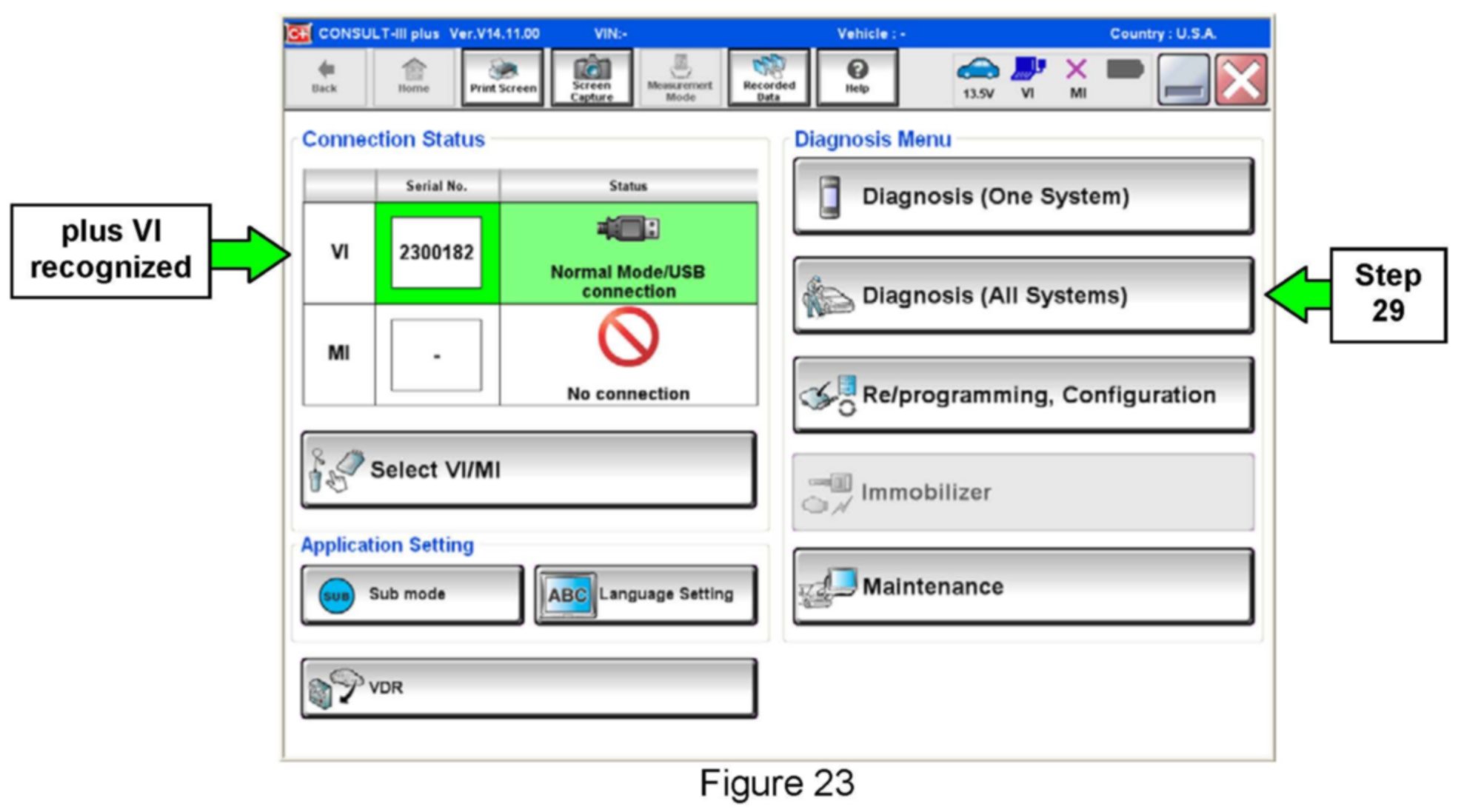Open Language Setting
This screenshot has height=812, width=1461.
646,594
